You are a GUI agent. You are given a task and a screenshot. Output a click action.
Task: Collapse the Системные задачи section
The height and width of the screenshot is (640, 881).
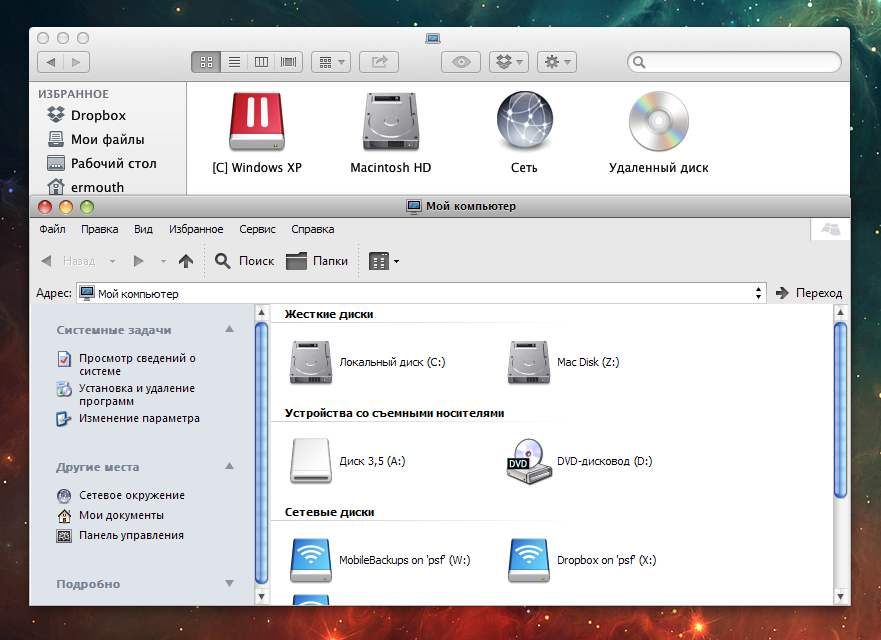tap(229, 329)
